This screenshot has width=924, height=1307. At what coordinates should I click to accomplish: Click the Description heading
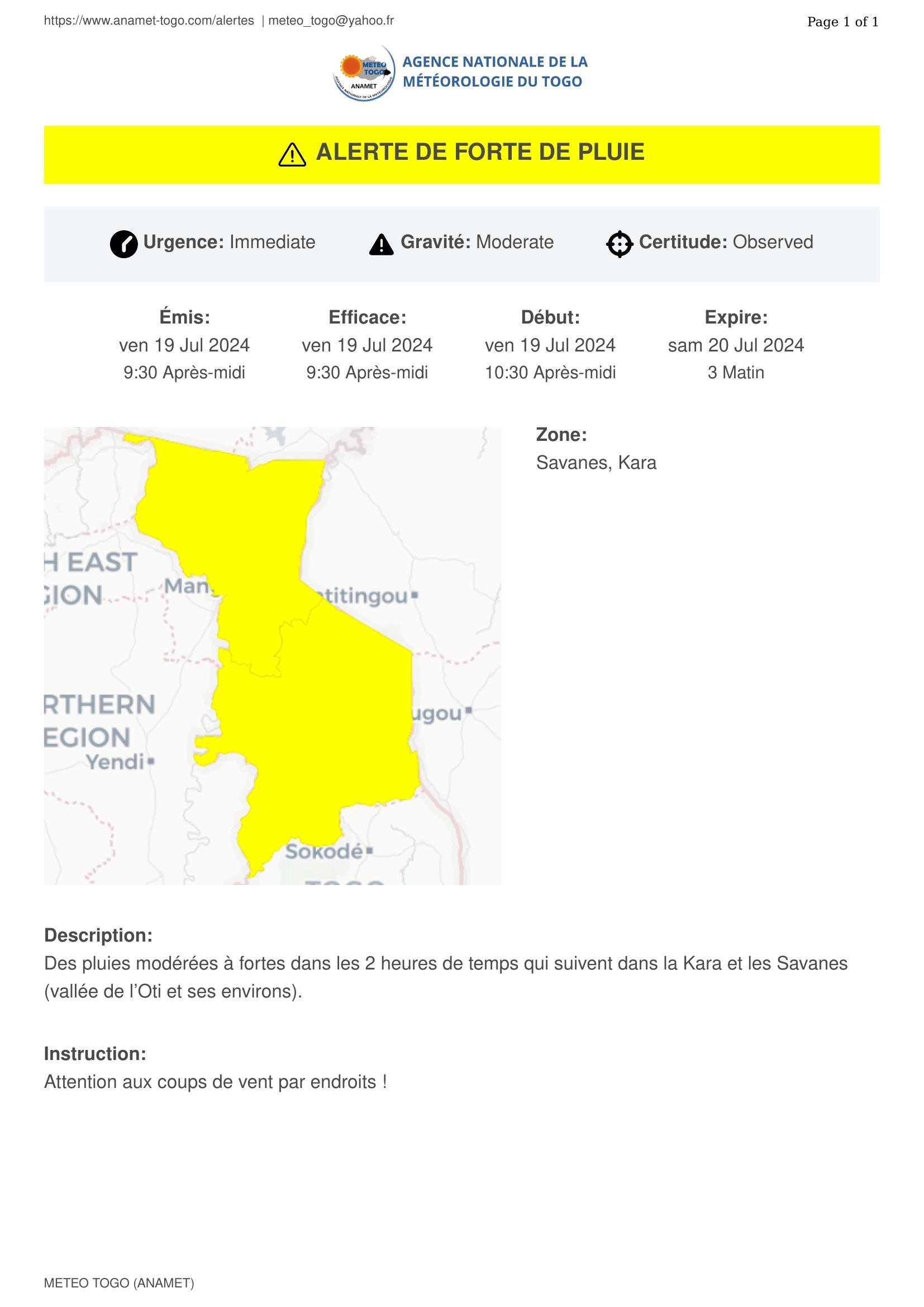click(98, 935)
